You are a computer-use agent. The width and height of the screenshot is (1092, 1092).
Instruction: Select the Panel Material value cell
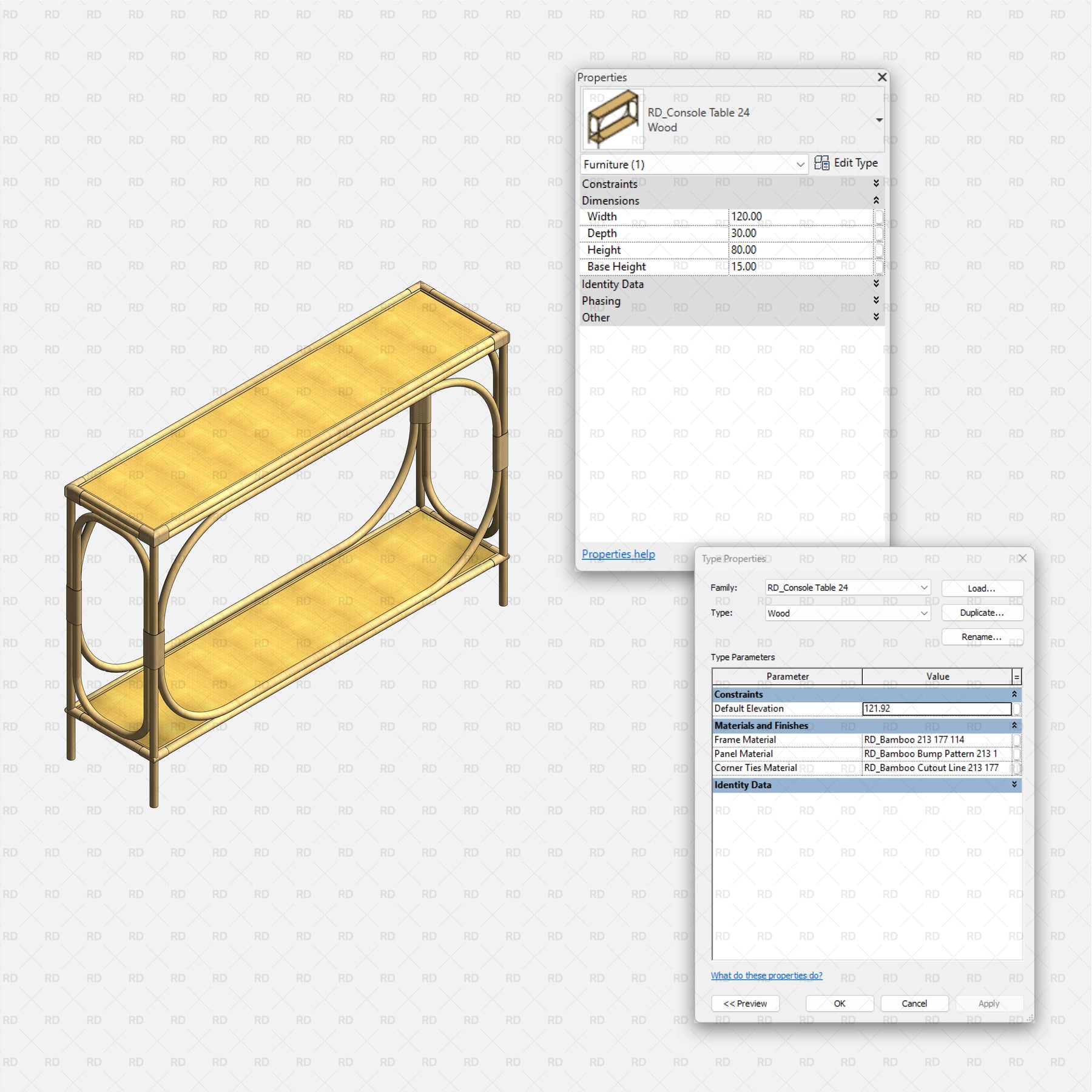(x=936, y=753)
